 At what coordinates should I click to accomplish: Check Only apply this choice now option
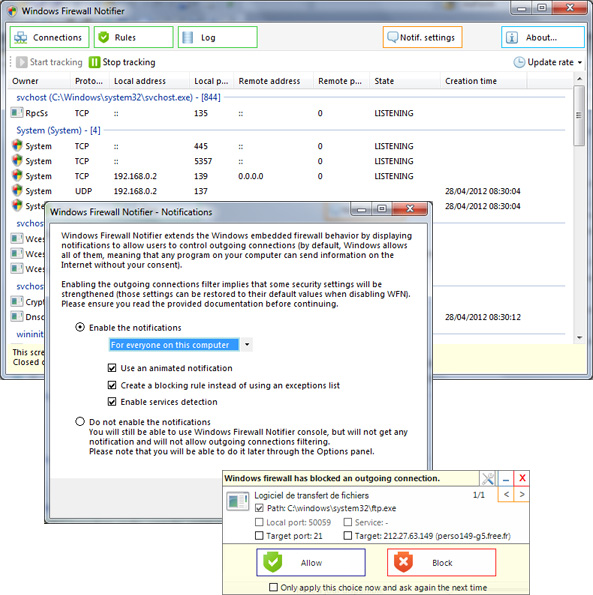[273, 587]
